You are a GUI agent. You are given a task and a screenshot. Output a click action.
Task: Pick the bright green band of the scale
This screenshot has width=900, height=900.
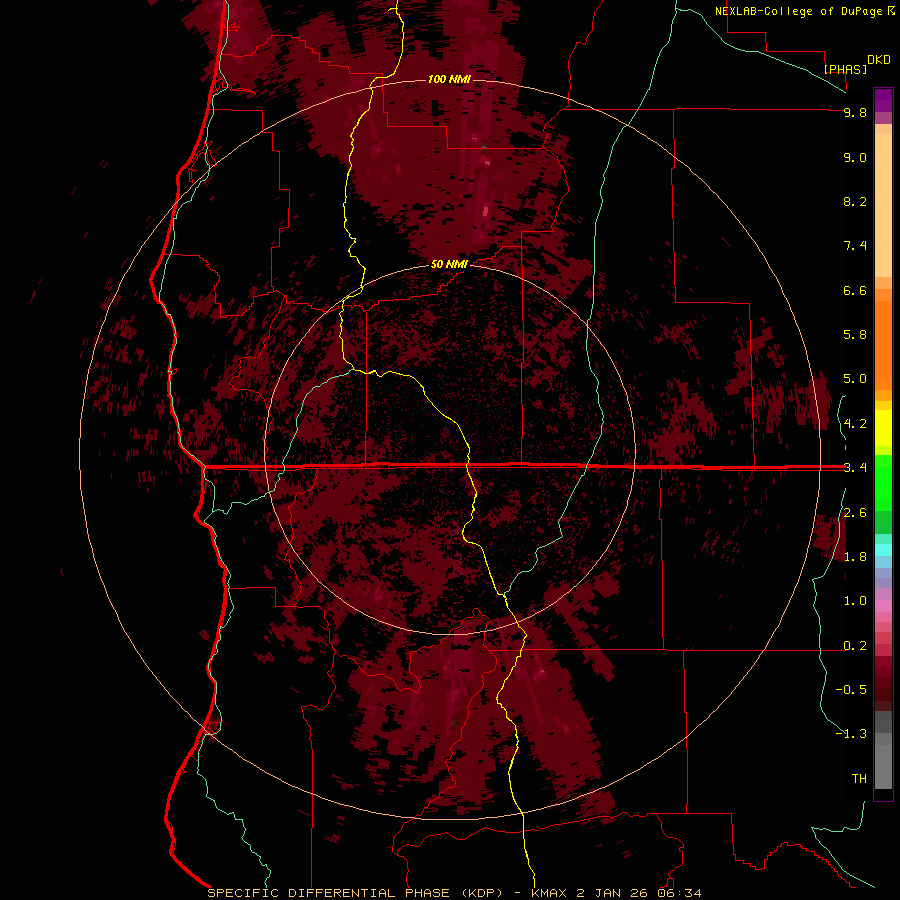[883, 482]
